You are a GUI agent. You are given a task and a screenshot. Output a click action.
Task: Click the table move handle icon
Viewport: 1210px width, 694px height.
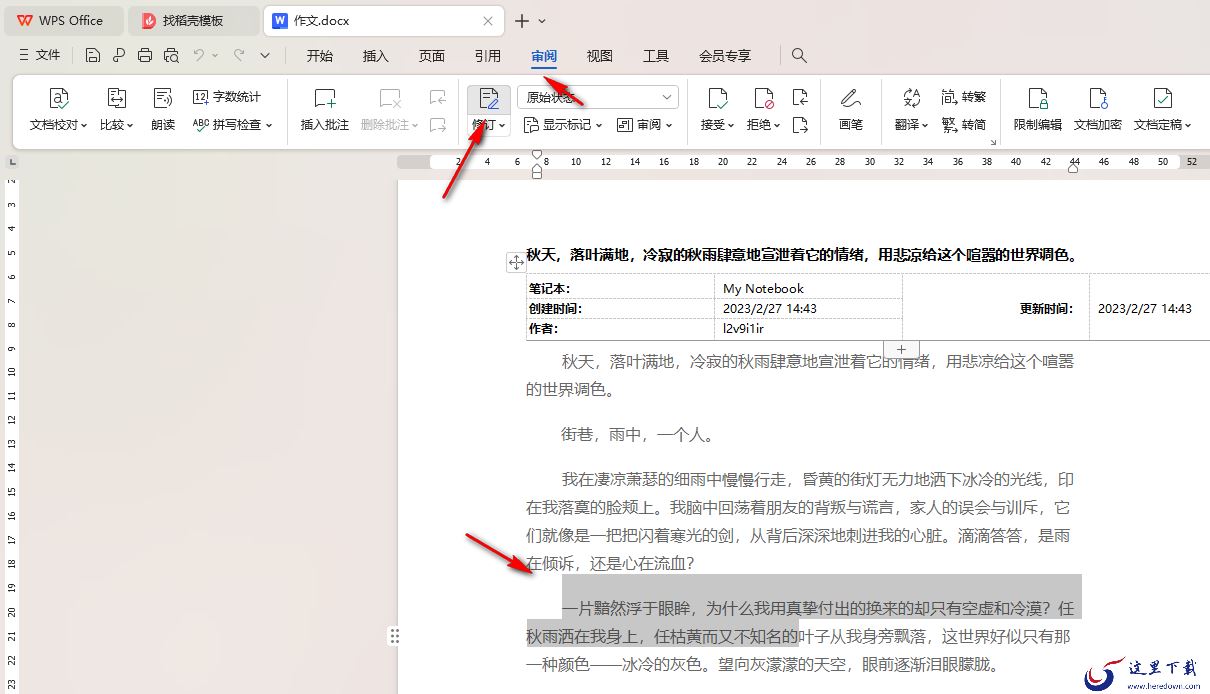point(516,262)
